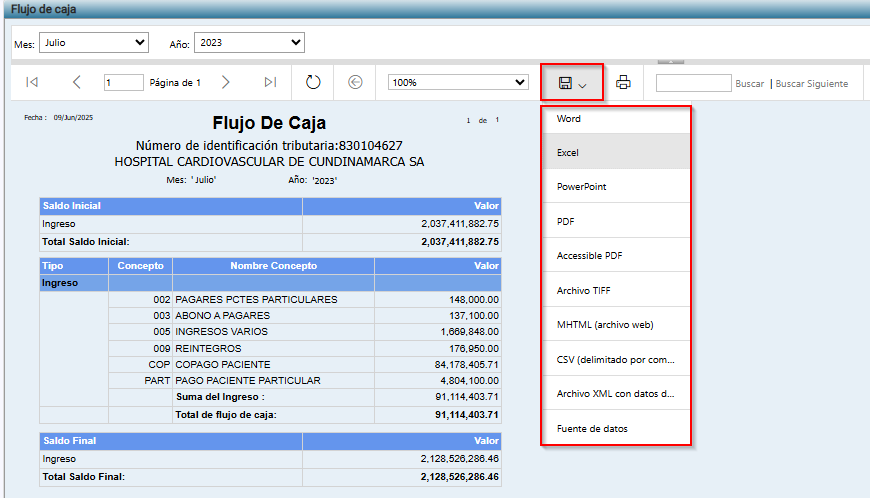Export report as CSV delimitado

616,359
